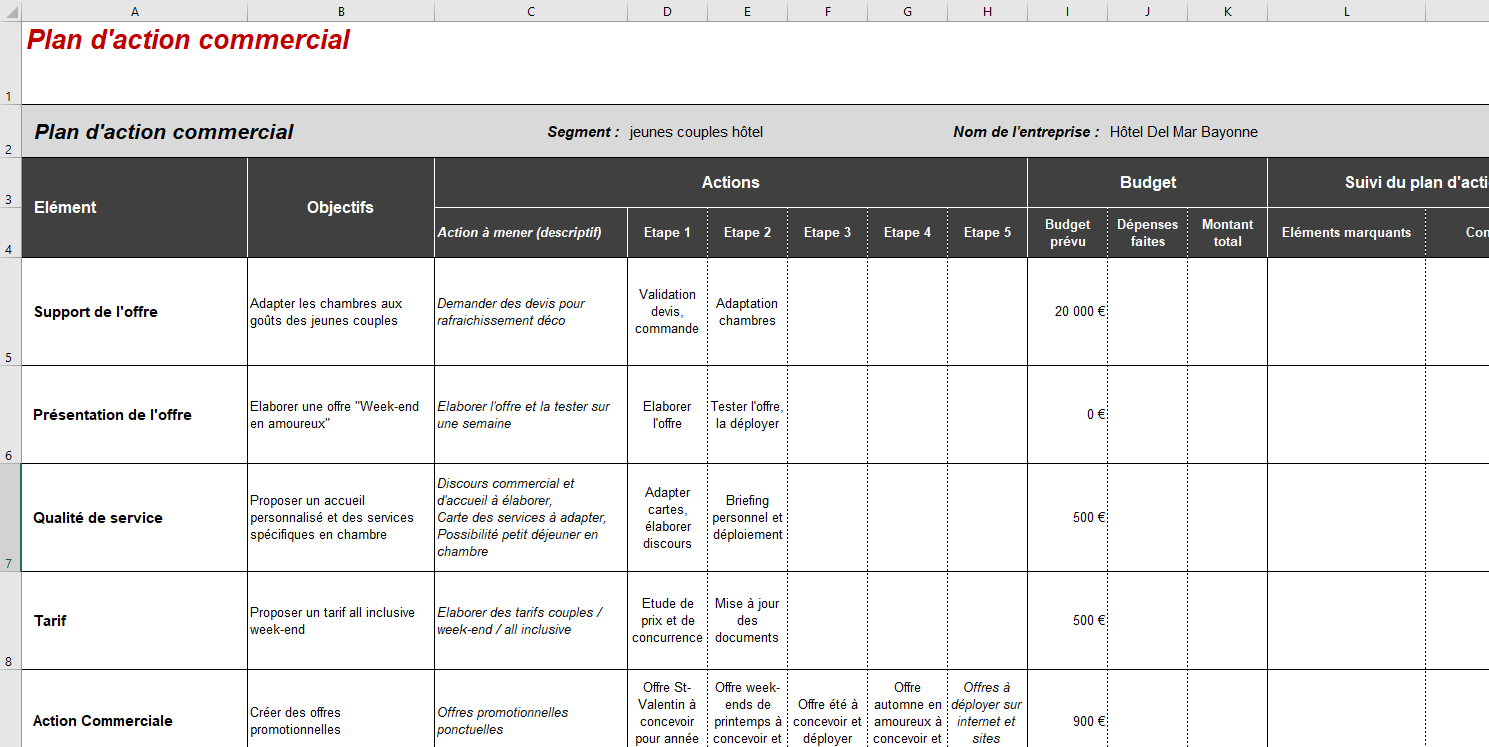Click 'Mise à jour des documents' cell
Viewport: 1489px width, 747px height.
[747, 620]
